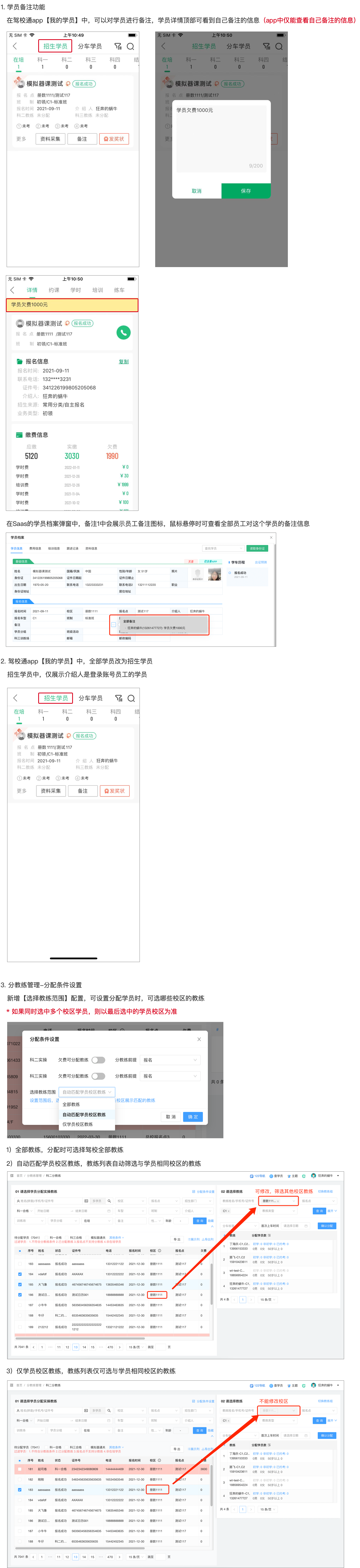Image resolution: width=360 pixels, height=1568 pixels.
Task: Tap the green phone call icon on student detail
Action: 123,332
